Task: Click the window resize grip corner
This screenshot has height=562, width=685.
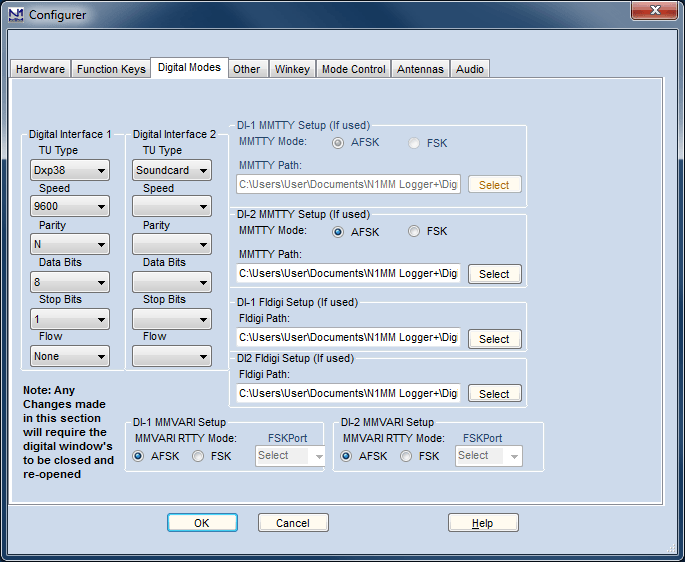Action: [672, 549]
